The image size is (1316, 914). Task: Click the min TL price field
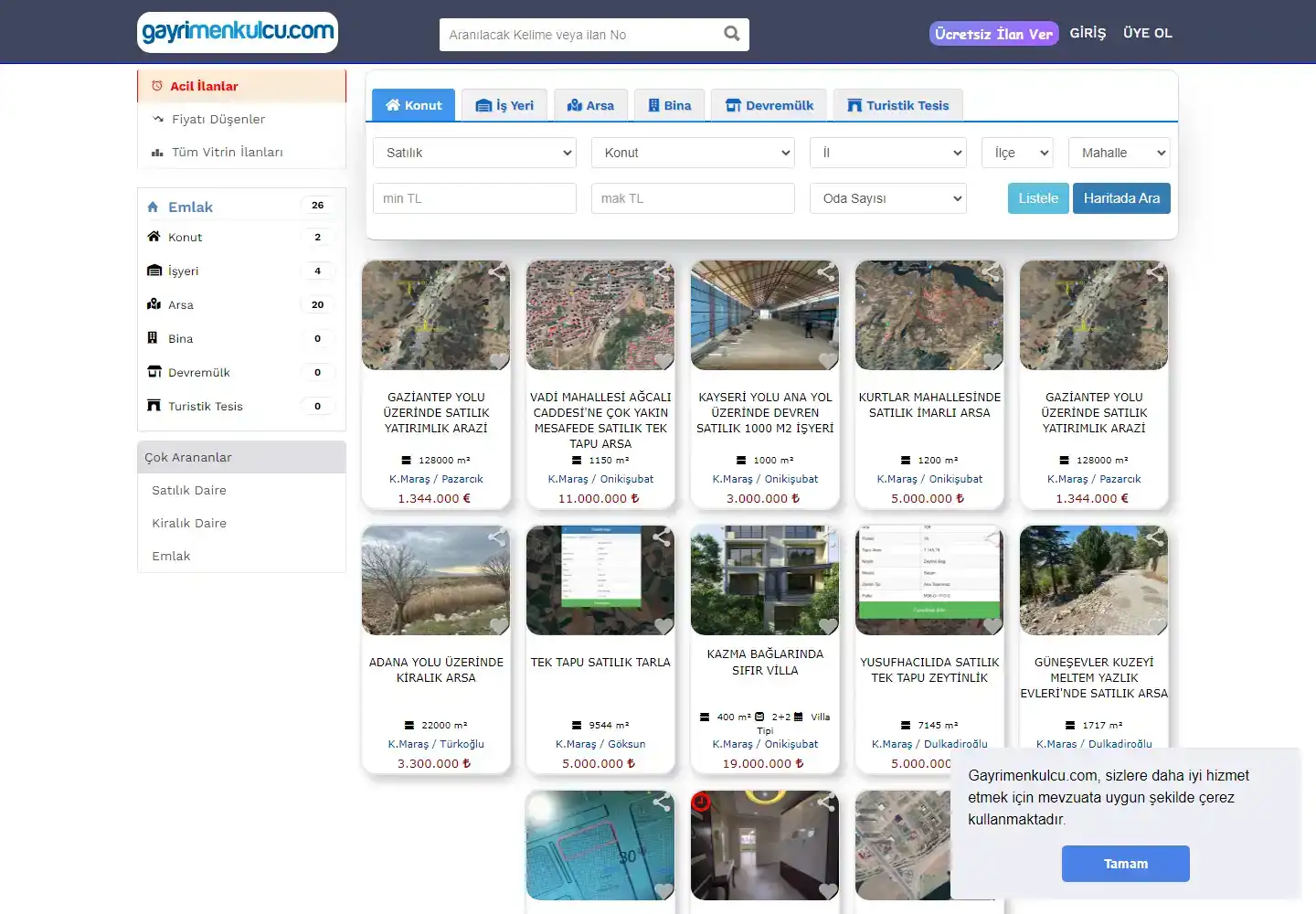(x=474, y=198)
